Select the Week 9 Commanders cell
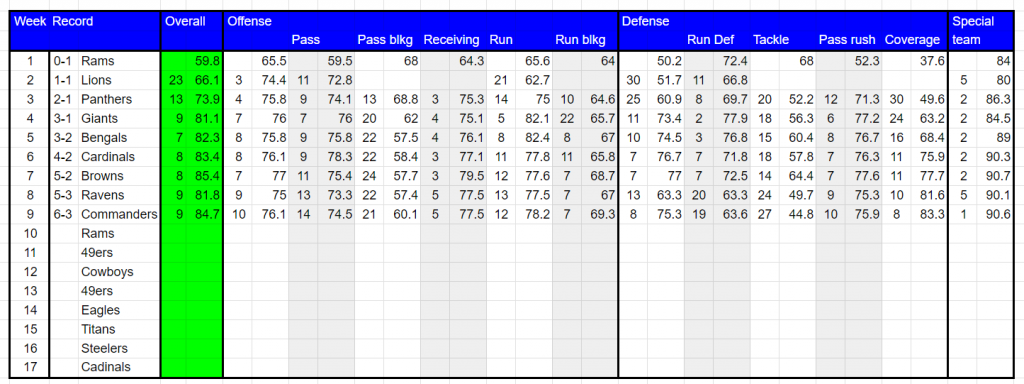This screenshot has width=1024, height=384. [x=119, y=215]
